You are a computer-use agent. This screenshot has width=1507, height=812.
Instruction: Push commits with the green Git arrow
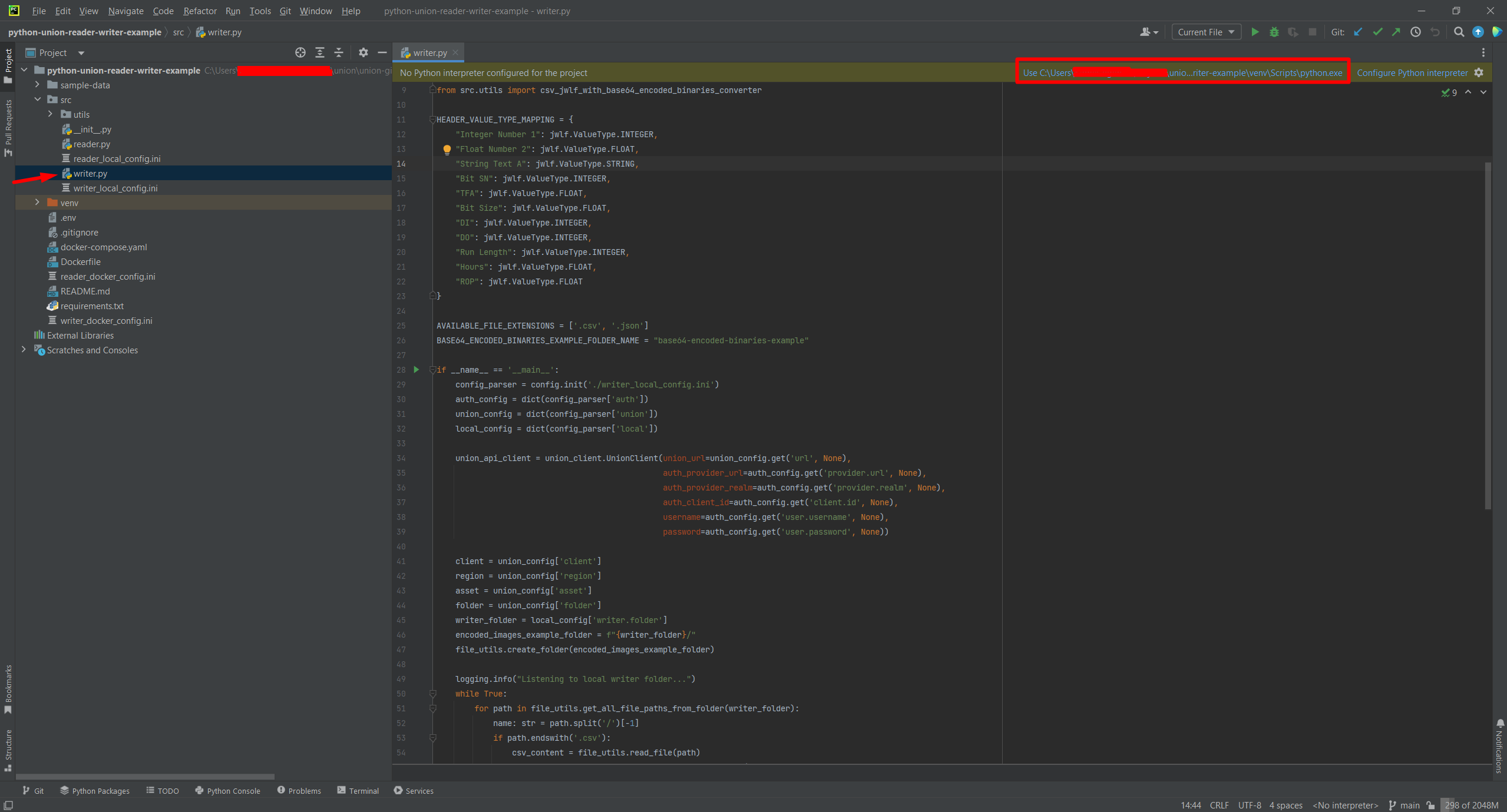1396,32
